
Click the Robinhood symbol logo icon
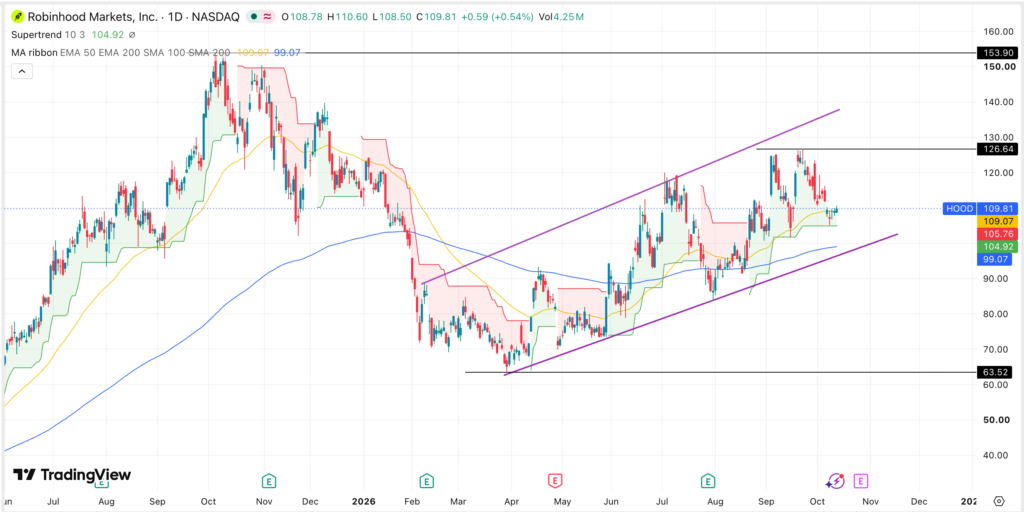coord(18,17)
